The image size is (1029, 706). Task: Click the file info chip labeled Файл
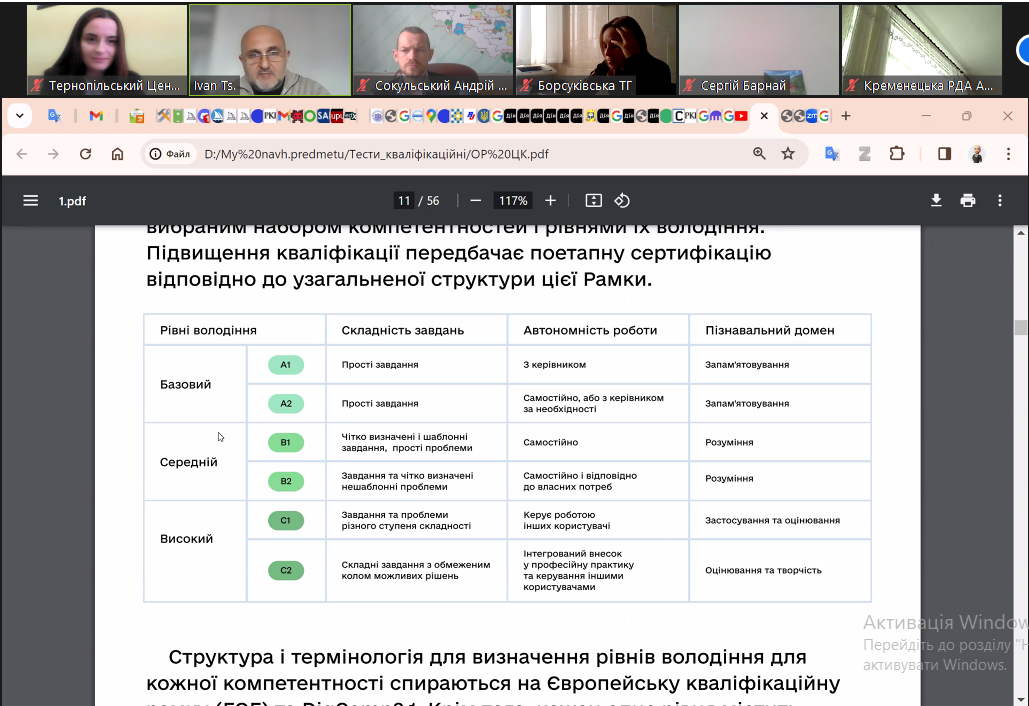(170, 154)
